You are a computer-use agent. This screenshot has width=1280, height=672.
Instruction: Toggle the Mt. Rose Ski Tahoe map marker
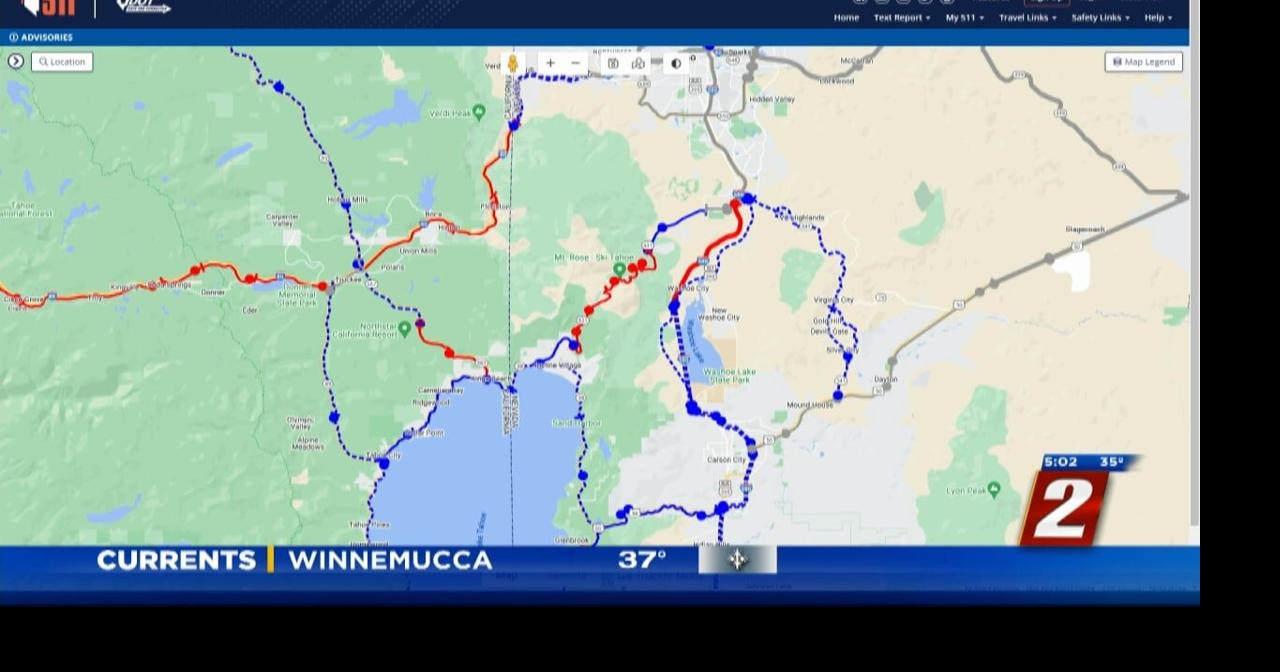[619, 269]
